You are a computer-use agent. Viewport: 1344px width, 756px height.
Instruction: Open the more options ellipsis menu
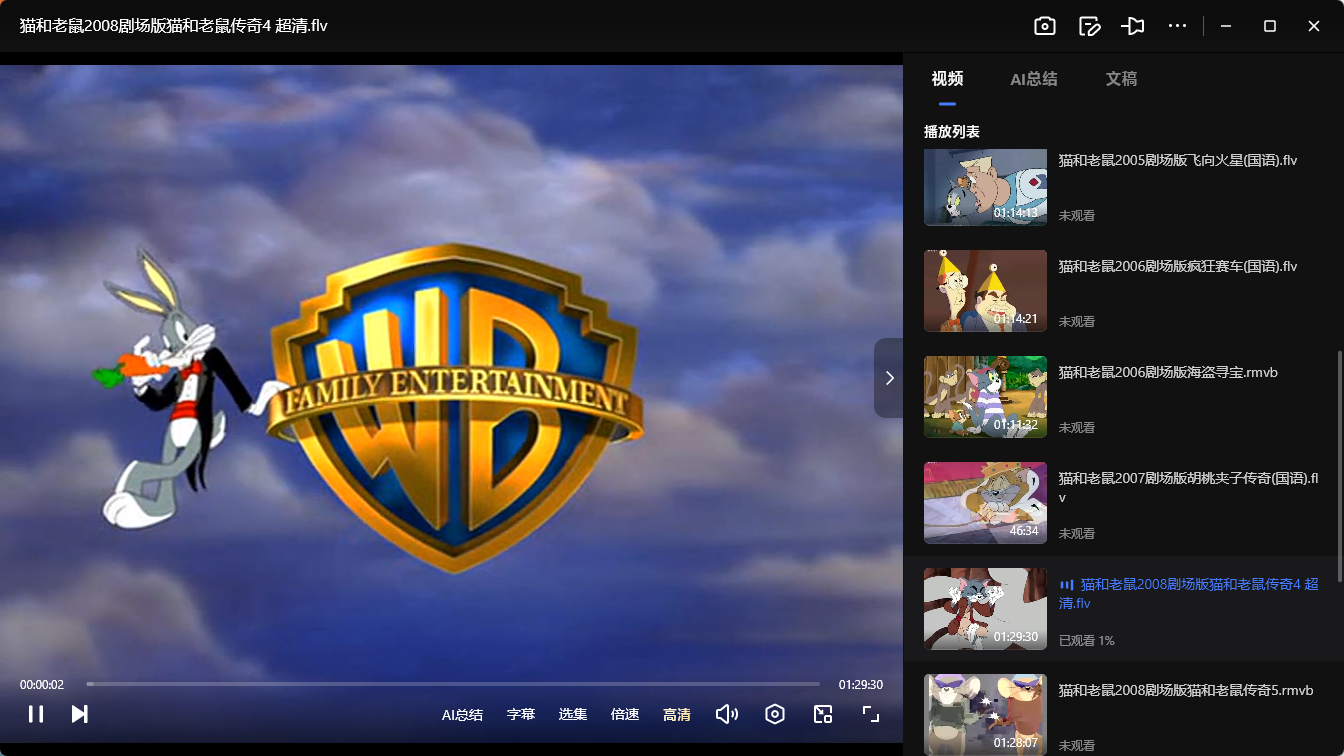tap(1177, 26)
